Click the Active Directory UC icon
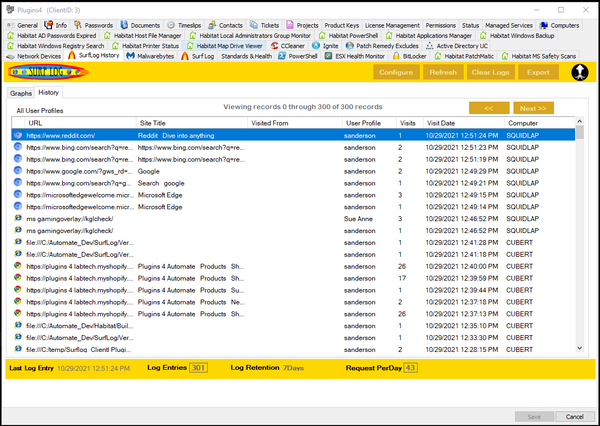The width and height of the screenshot is (600, 426). 430,46
